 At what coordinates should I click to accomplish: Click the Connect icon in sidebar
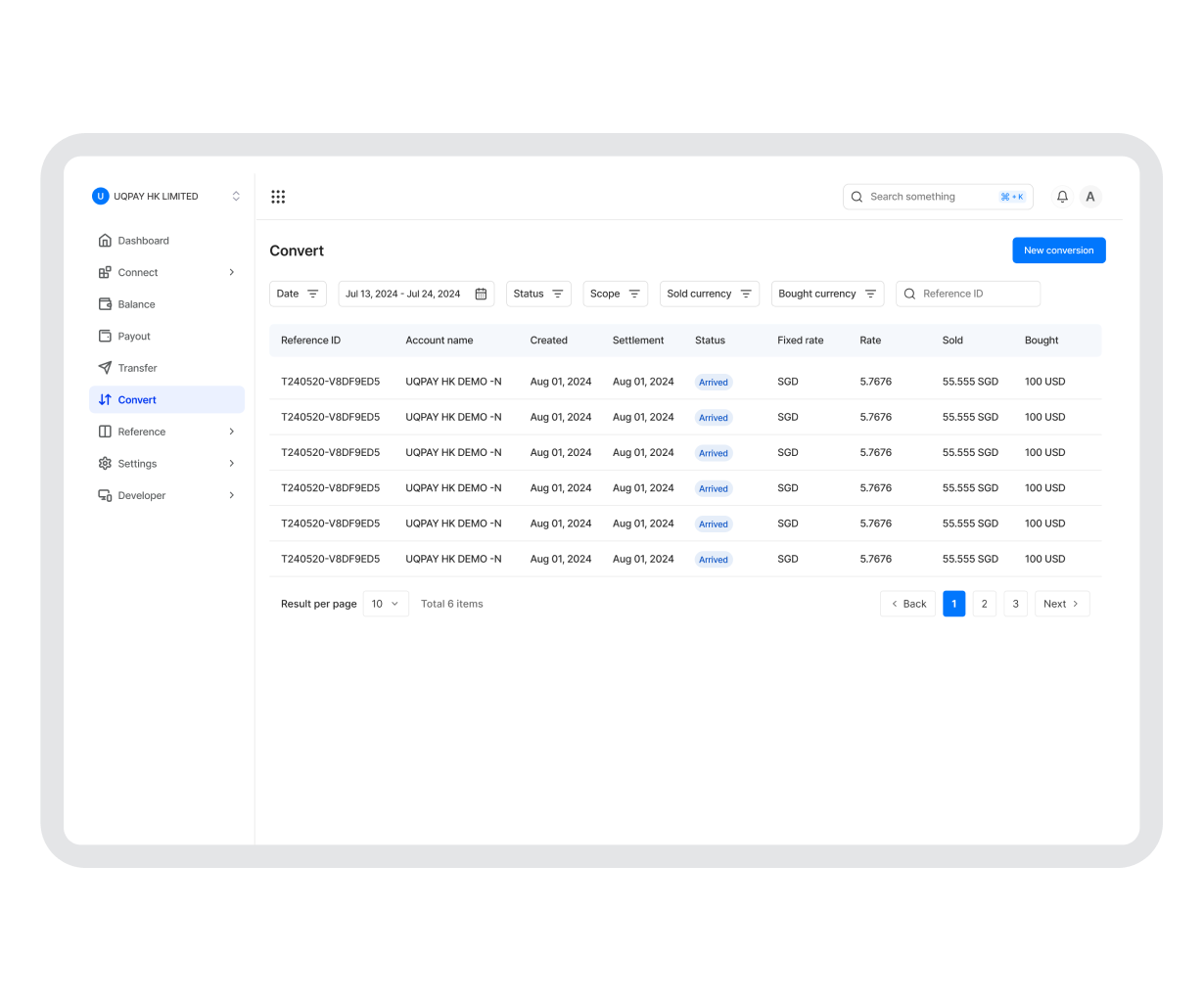(x=105, y=273)
